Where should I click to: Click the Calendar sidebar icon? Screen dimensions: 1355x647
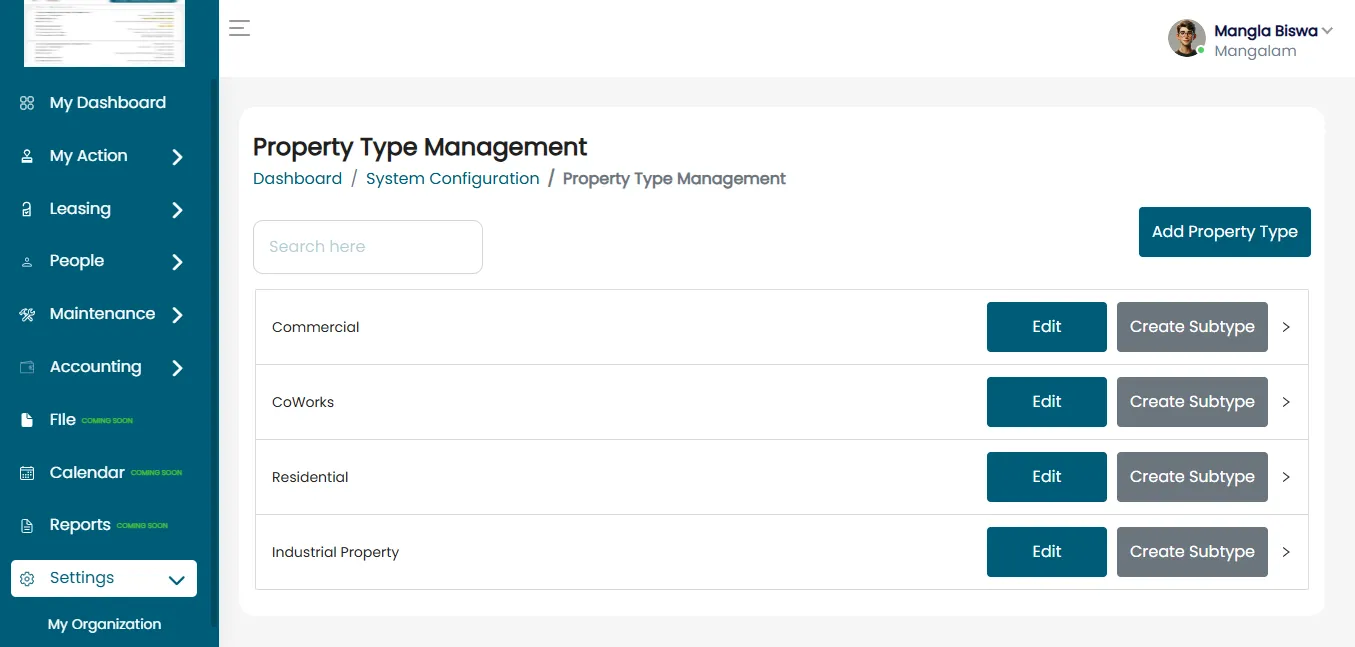coord(27,473)
